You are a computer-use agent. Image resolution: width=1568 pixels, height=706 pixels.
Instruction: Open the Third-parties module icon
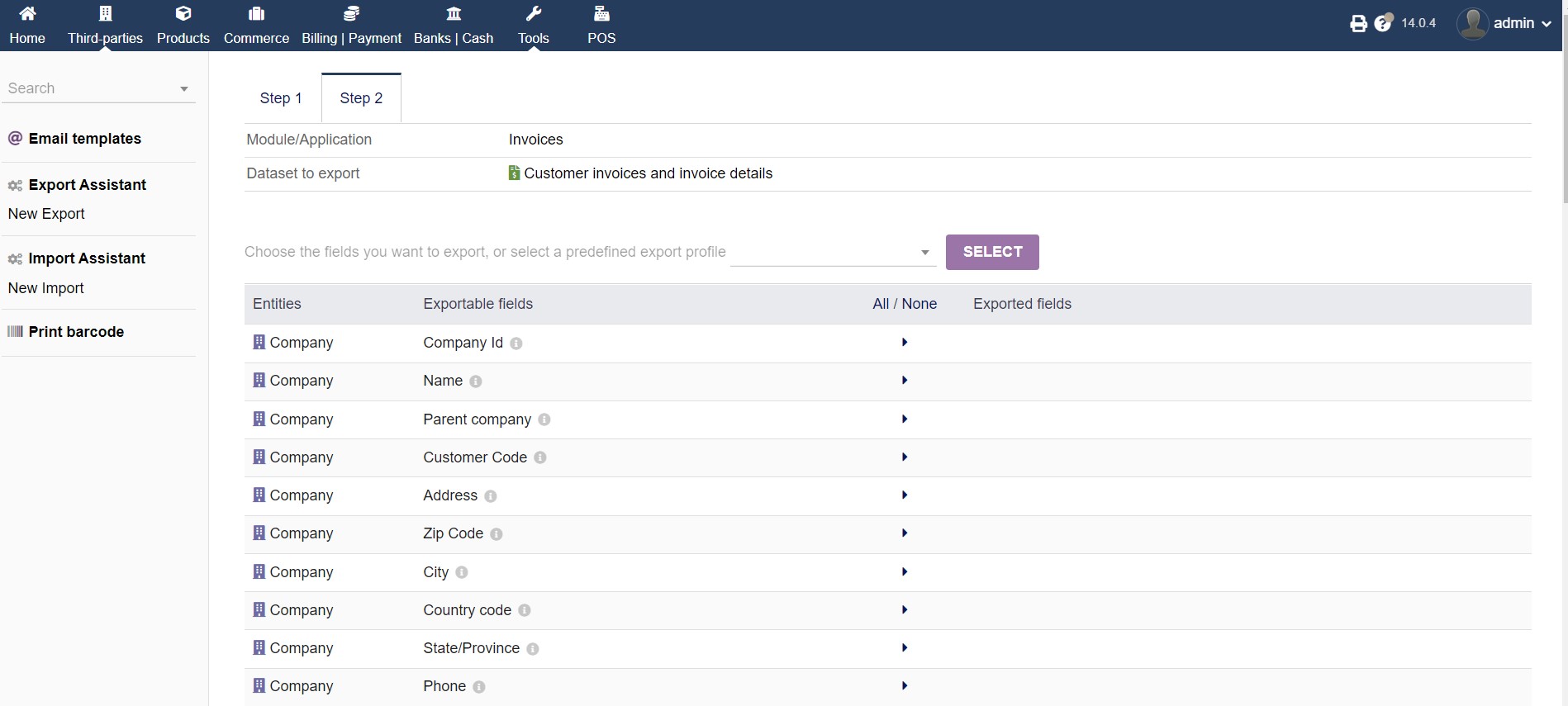pyautogui.click(x=105, y=14)
